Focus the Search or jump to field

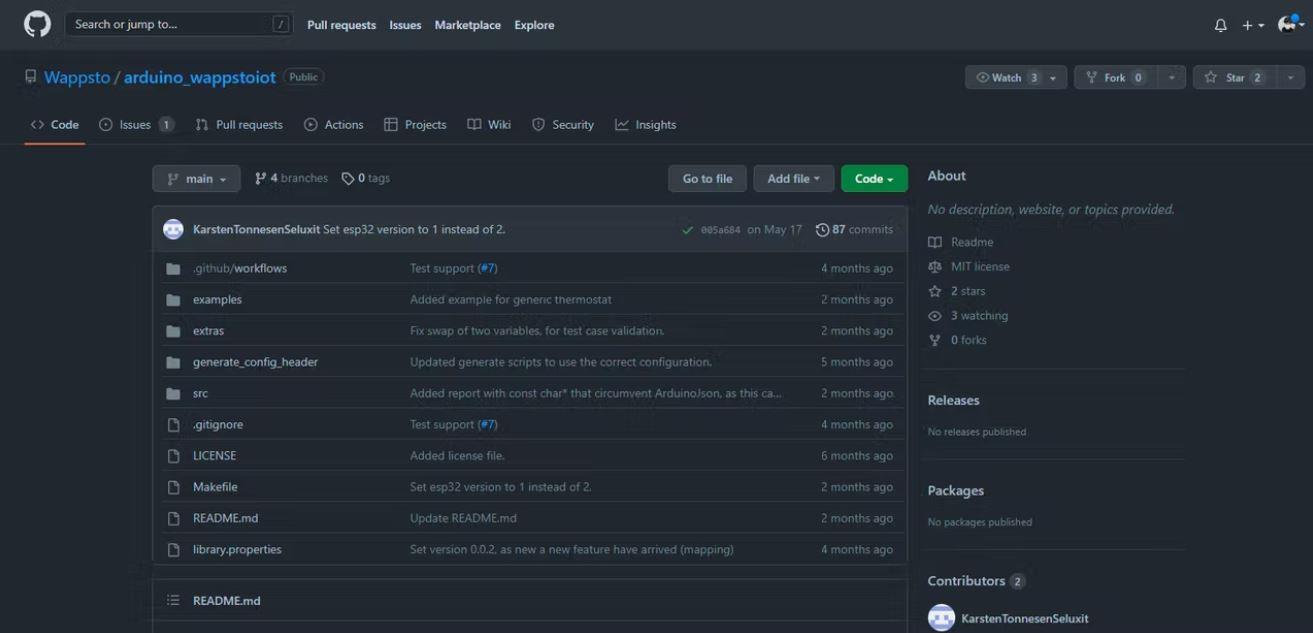coord(179,24)
